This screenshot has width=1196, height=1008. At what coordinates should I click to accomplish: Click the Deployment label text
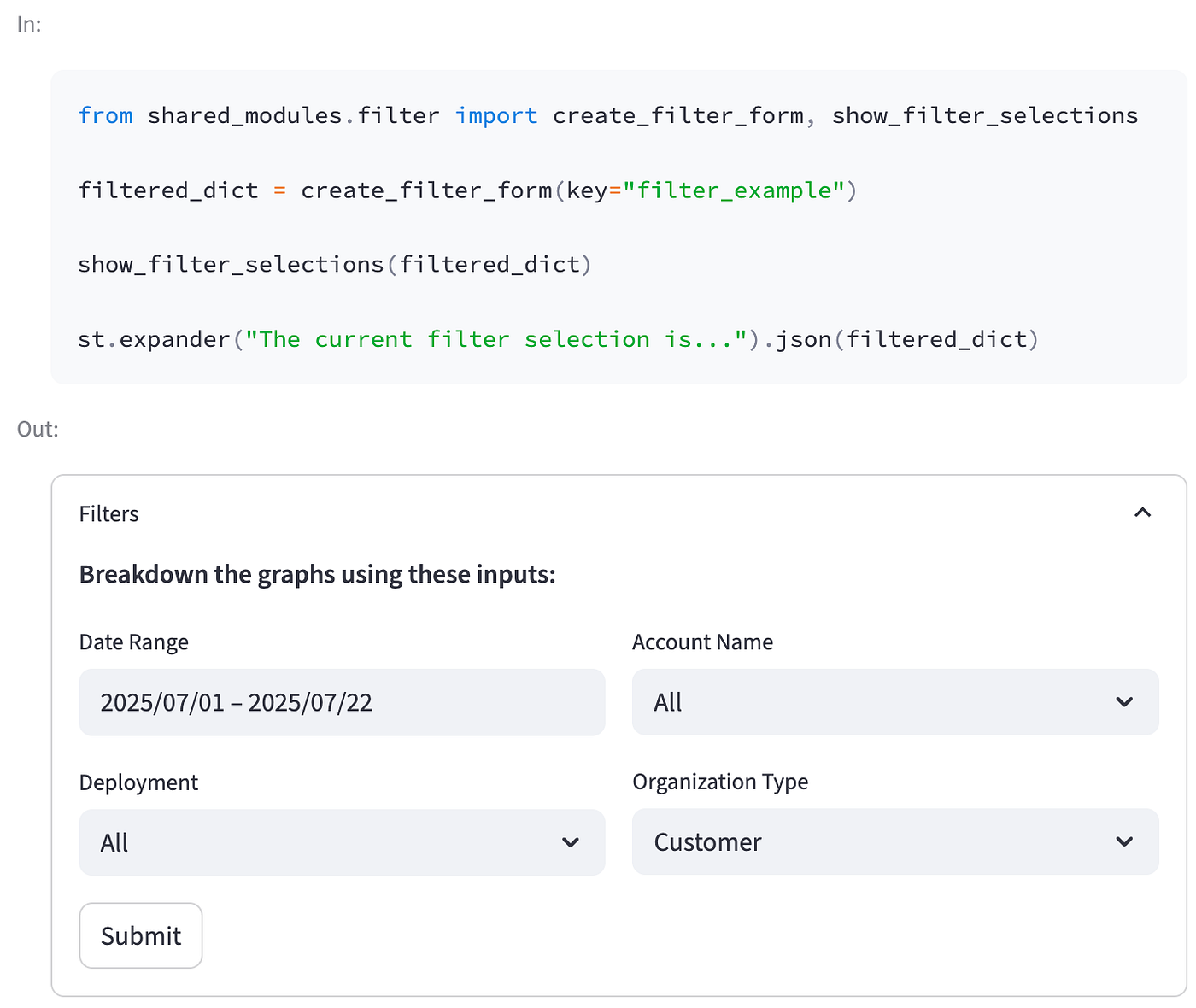tap(138, 782)
